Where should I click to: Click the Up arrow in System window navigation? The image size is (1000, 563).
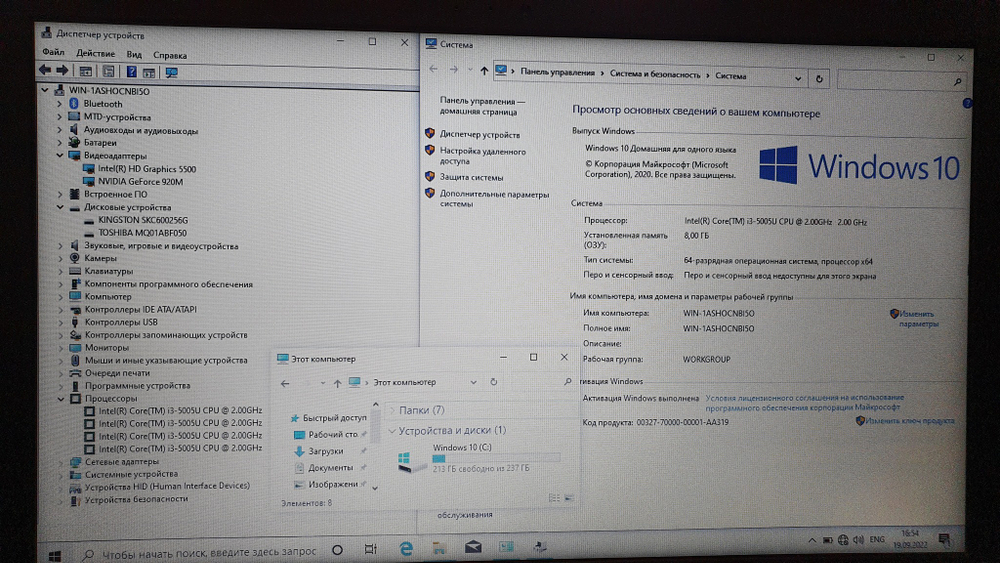pyautogui.click(x=484, y=71)
